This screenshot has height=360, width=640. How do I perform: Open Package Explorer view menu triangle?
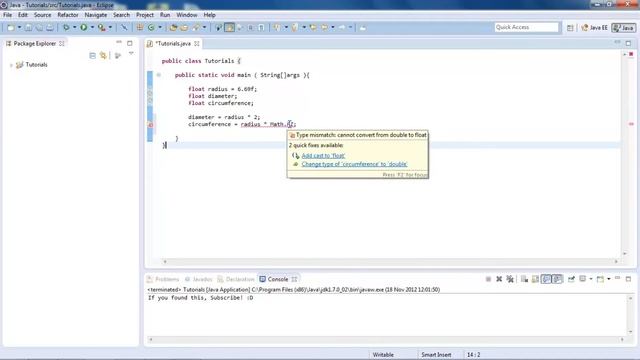click(x=131, y=53)
